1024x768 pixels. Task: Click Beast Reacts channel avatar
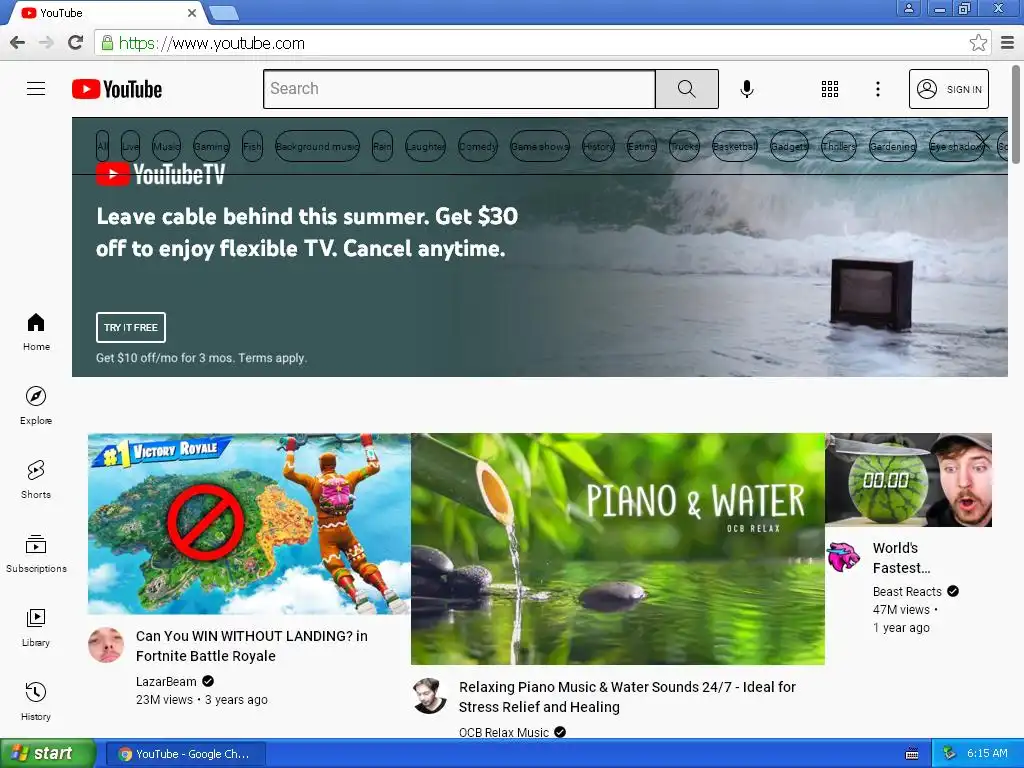(x=843, y=556)
